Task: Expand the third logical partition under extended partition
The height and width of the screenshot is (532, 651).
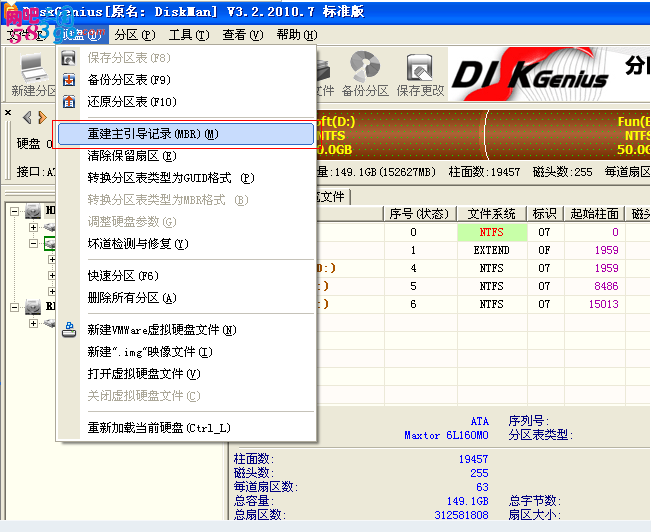Action: coord(52,291)
